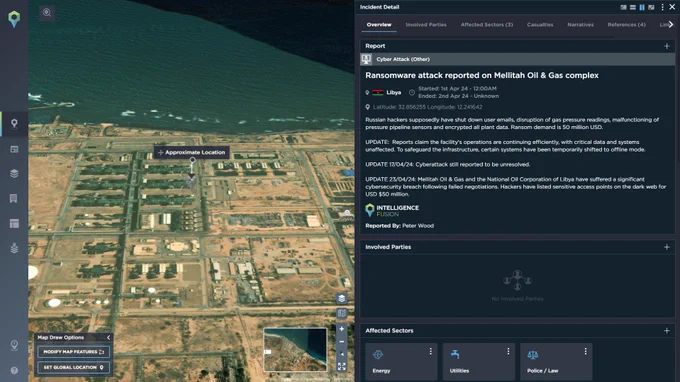Expand the Report section plus button
680x382 pixels.
(667, 46)
